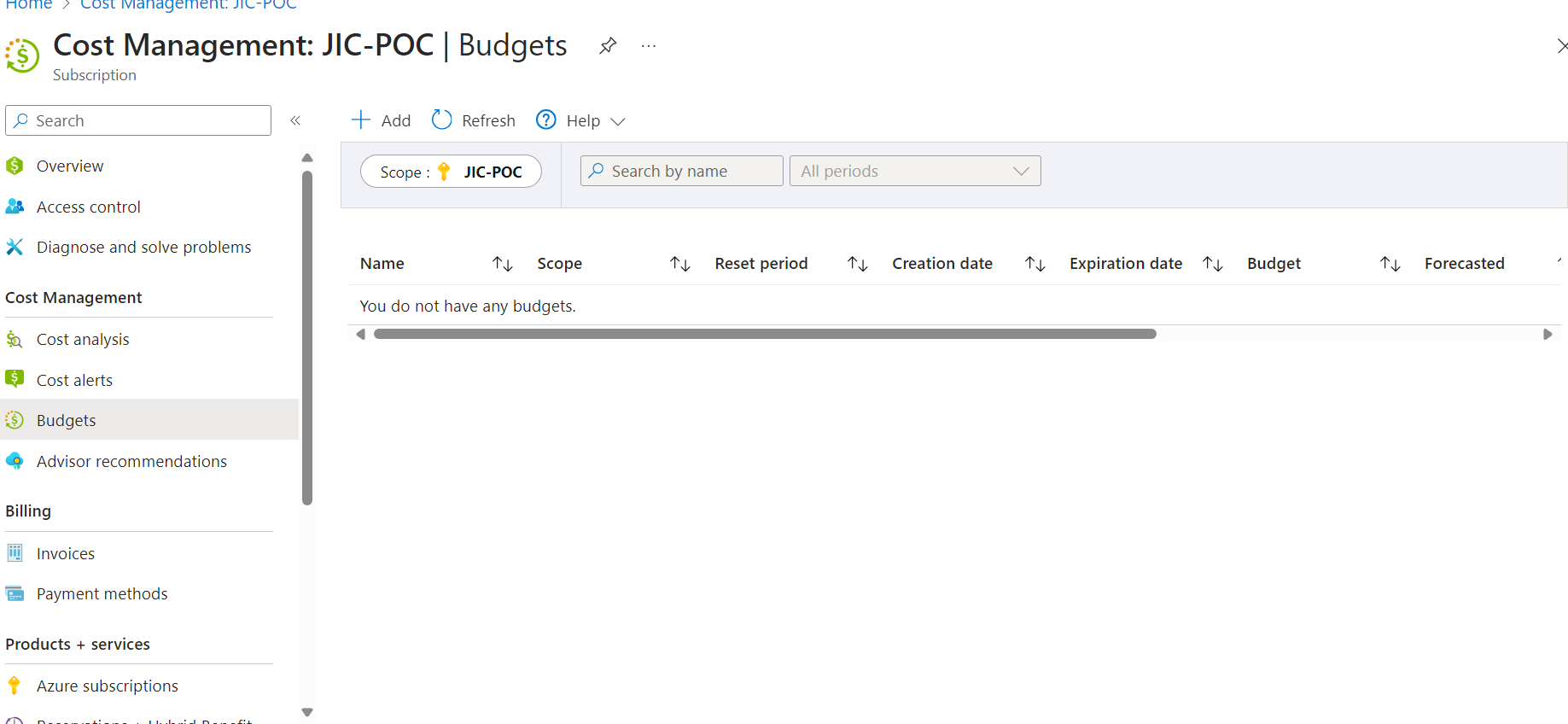Add a new budget
Viewport: 1568px width, 724px height.
pyautogui.click(x=382, y=120)
